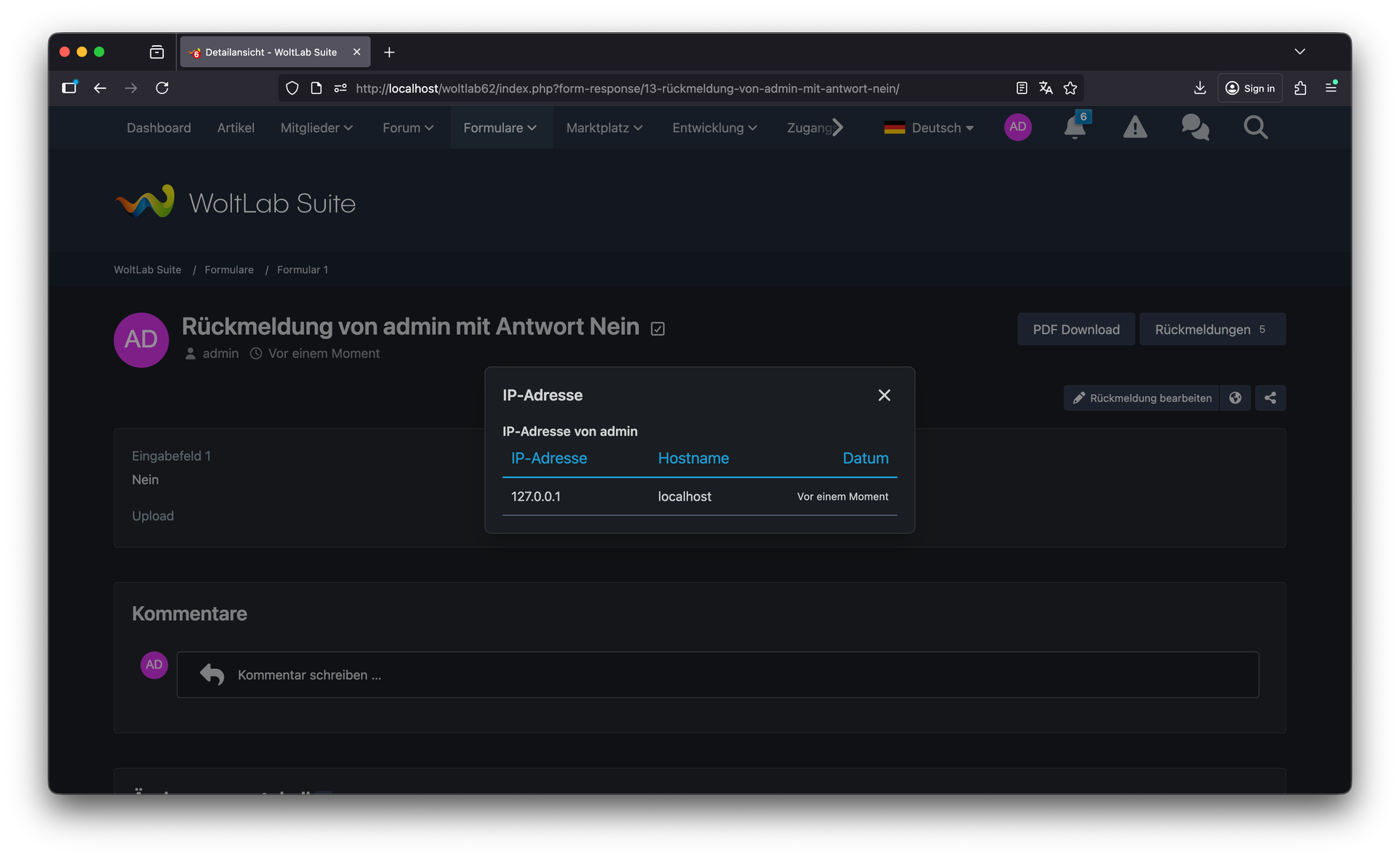The image size is (1400, 858).
Task: Click the Rückmeldung bearbeiten button
Action: click(1142, 398)
